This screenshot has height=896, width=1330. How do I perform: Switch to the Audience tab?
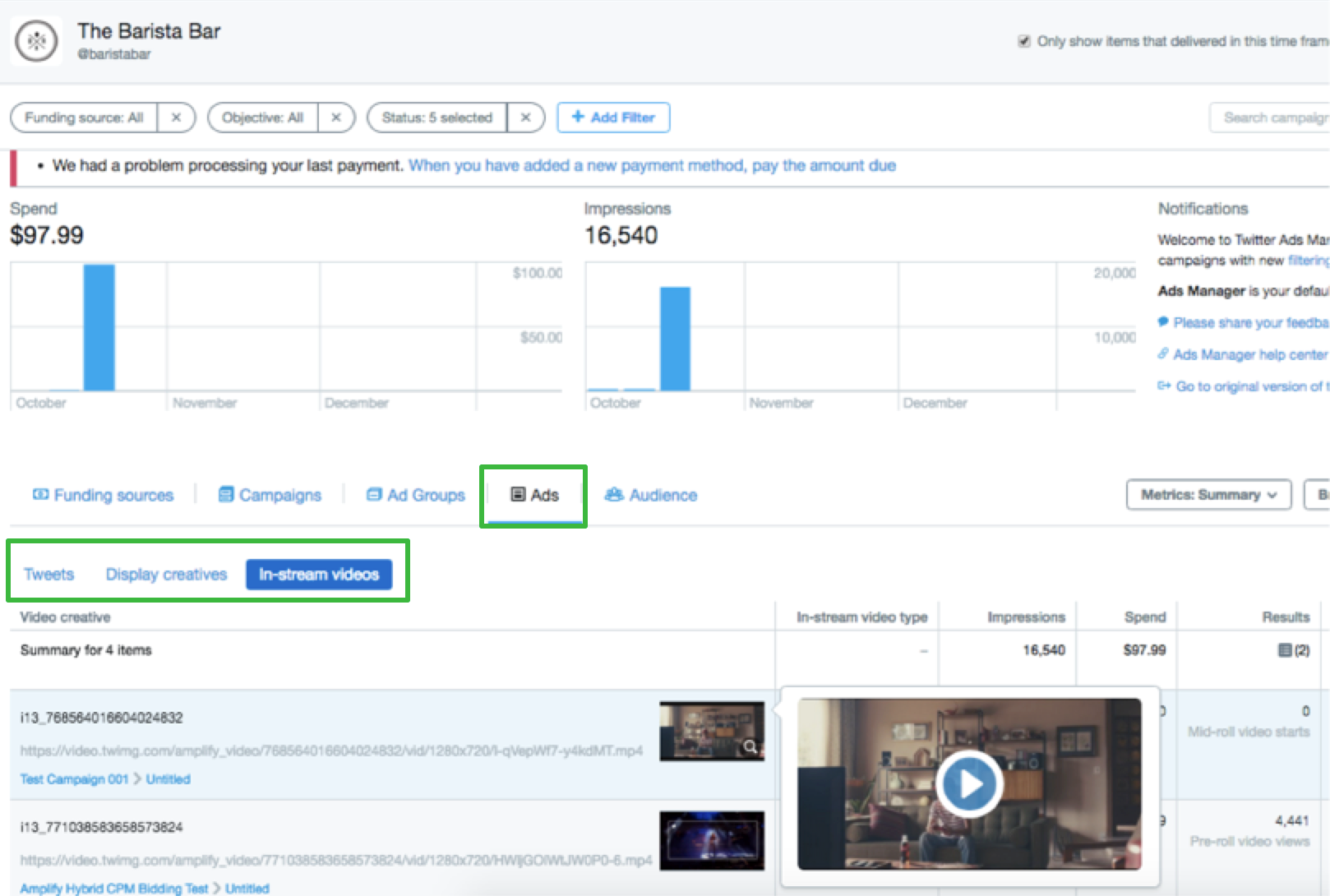tap(651, 495)
